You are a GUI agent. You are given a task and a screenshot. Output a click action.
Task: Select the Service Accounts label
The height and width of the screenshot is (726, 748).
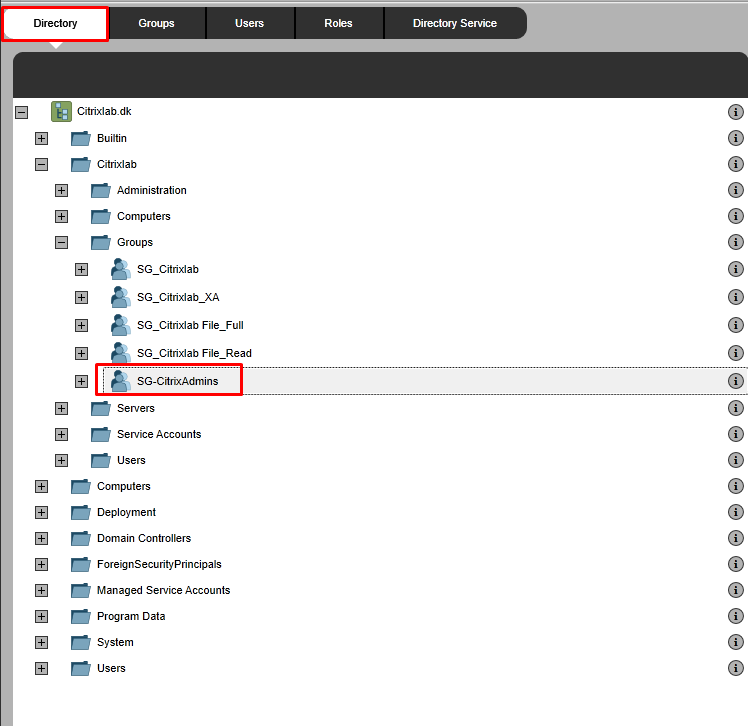[159, 435]
